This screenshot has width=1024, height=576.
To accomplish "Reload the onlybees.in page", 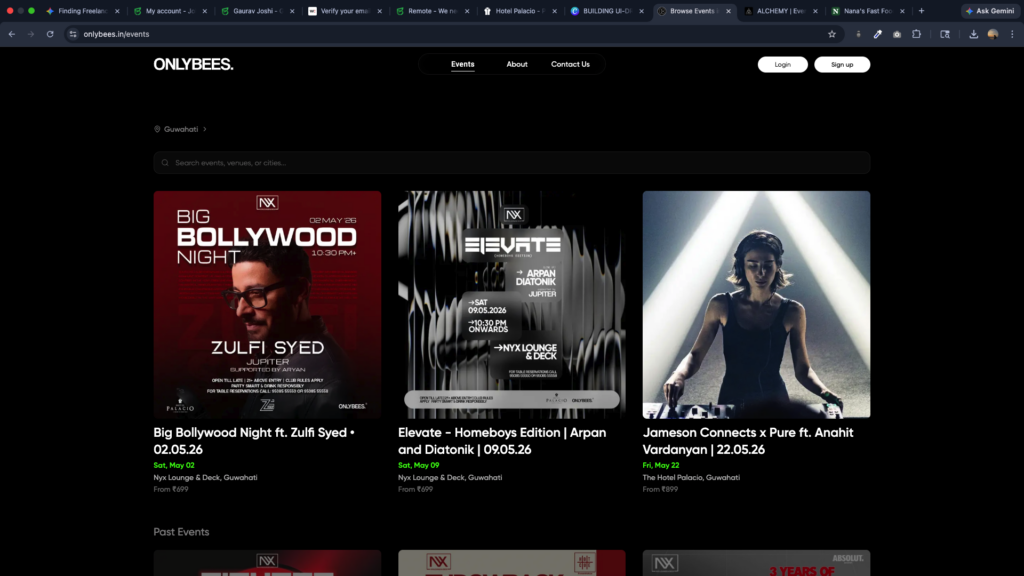I will pyautogui.click(x=50, y=34).
